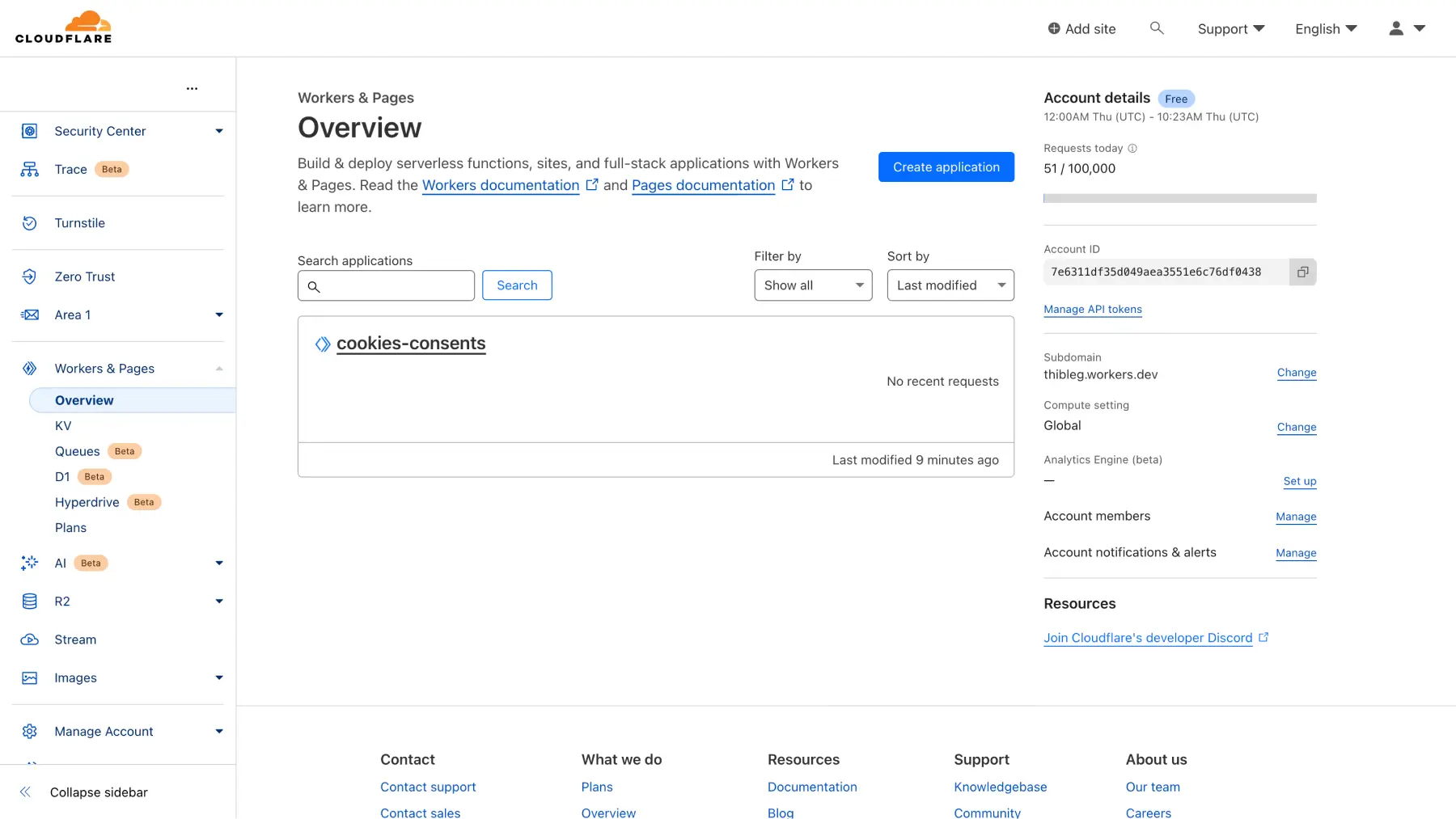Click the Cloudflare logo
Image resolution: width=1456 pixels, height=819 pixels.
coord(63,27)
